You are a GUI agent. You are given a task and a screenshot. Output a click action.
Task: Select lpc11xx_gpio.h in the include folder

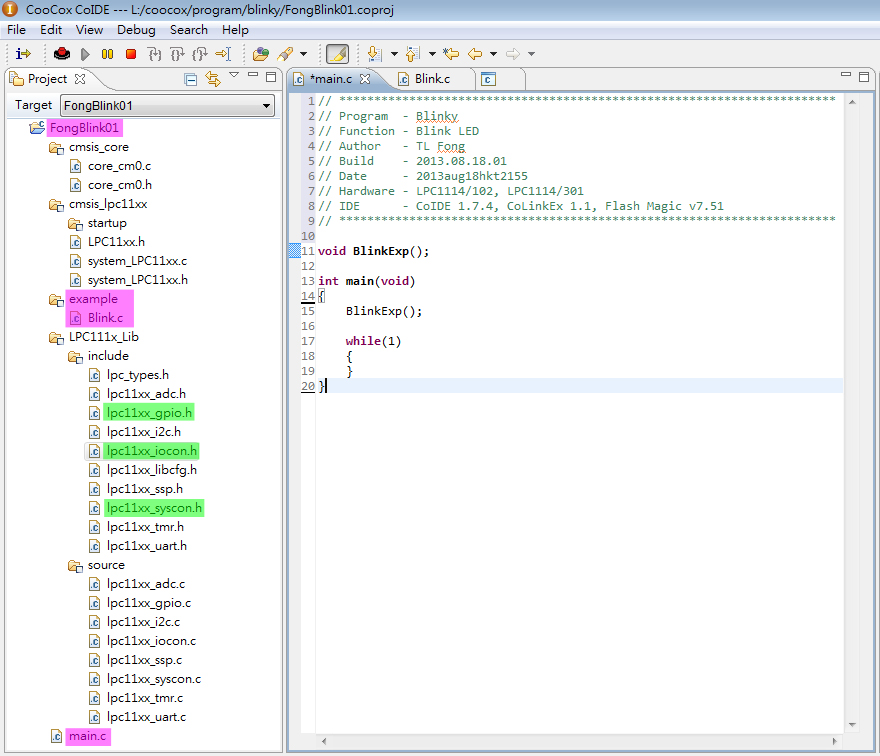click(149, 413)
